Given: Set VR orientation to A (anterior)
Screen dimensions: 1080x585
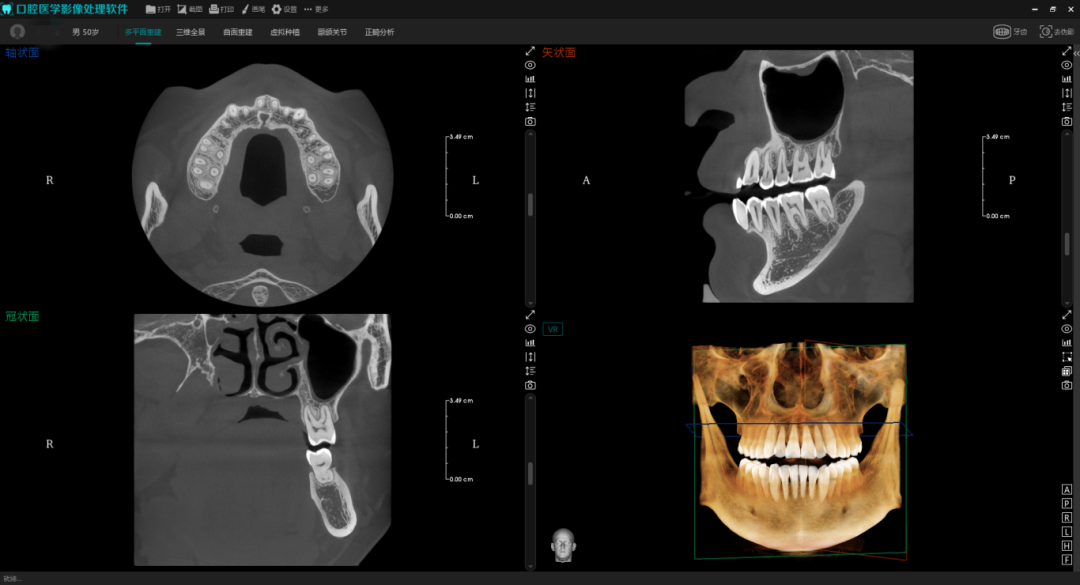Looking at the screenshot, I should tap(1066, 490).
